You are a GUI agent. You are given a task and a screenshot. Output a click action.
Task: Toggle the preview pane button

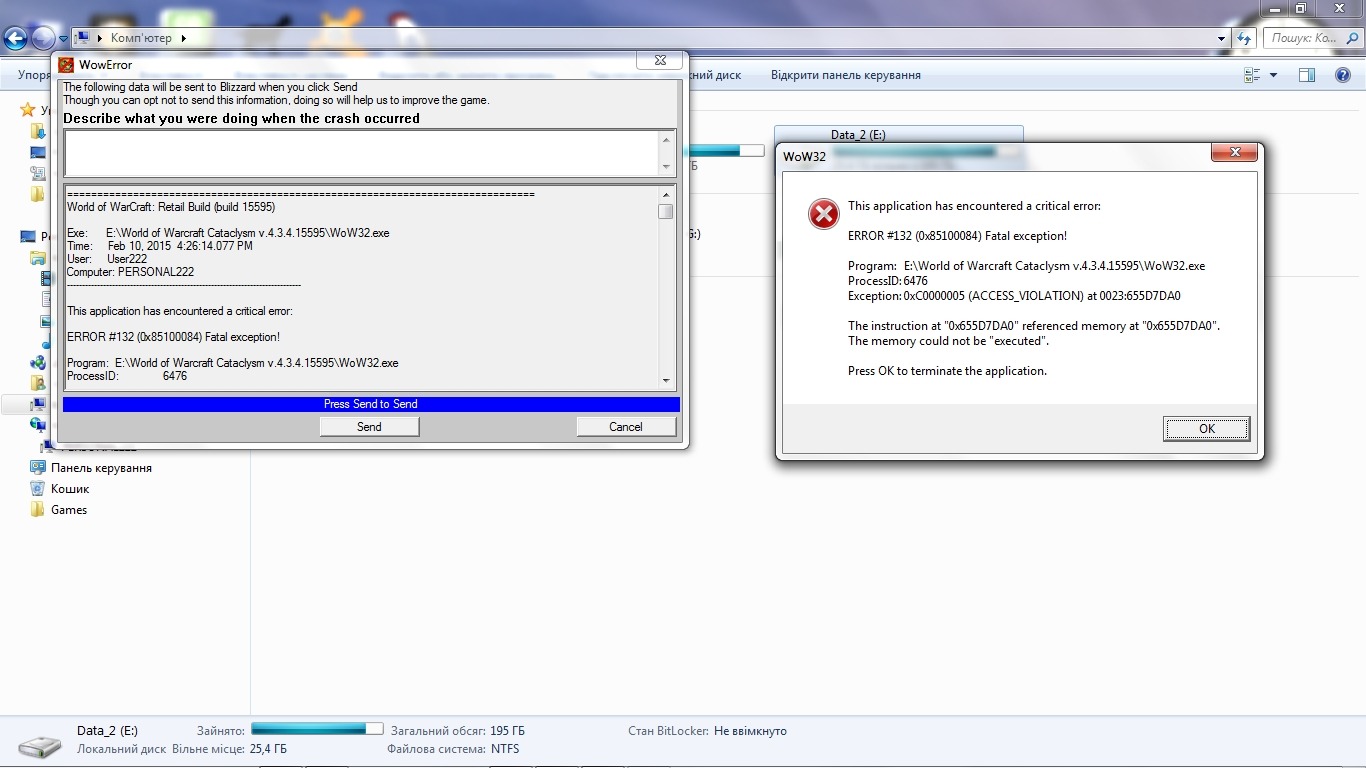tap(1307, 75)
